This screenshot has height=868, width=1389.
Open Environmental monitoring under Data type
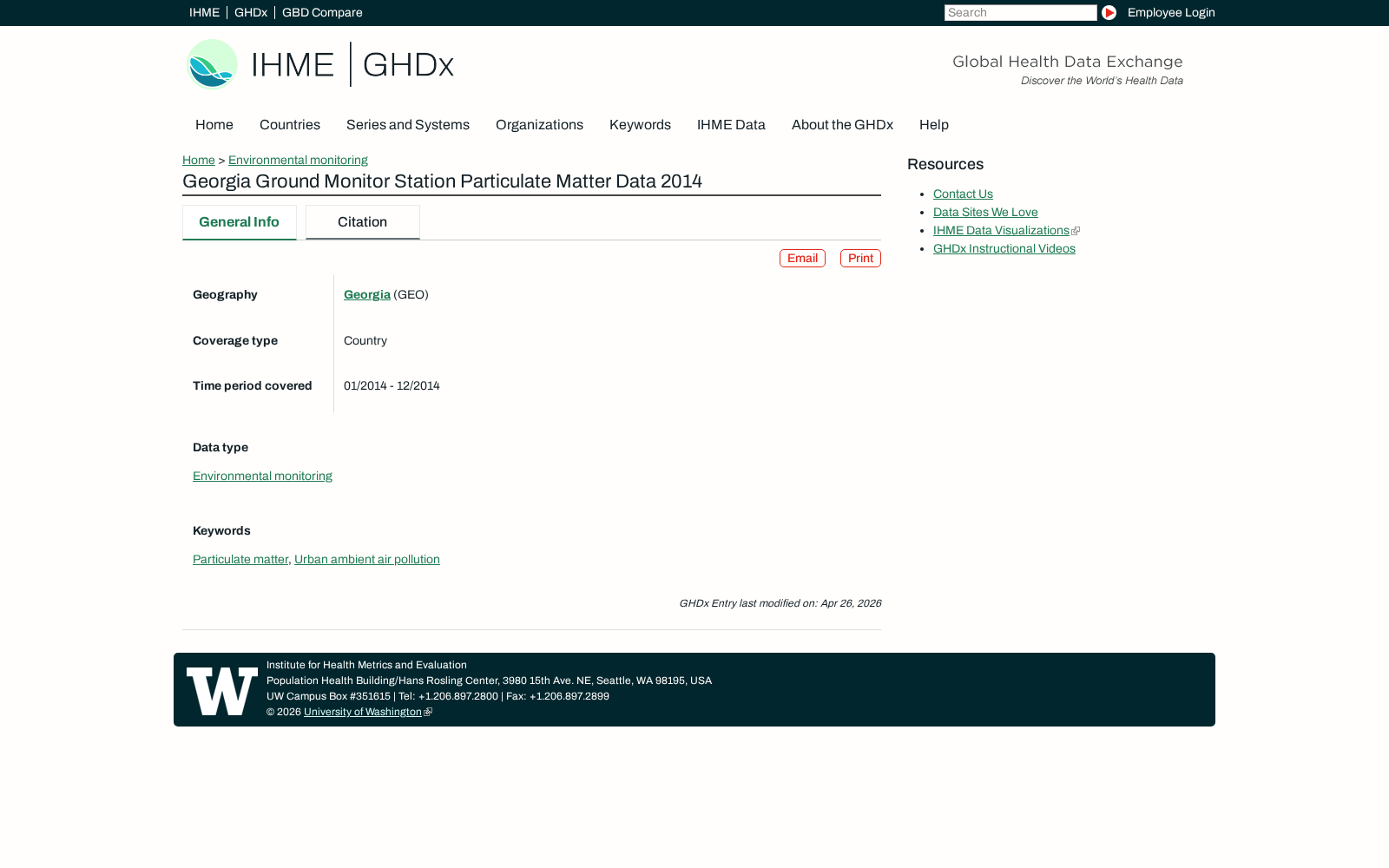tap(262, 477)
